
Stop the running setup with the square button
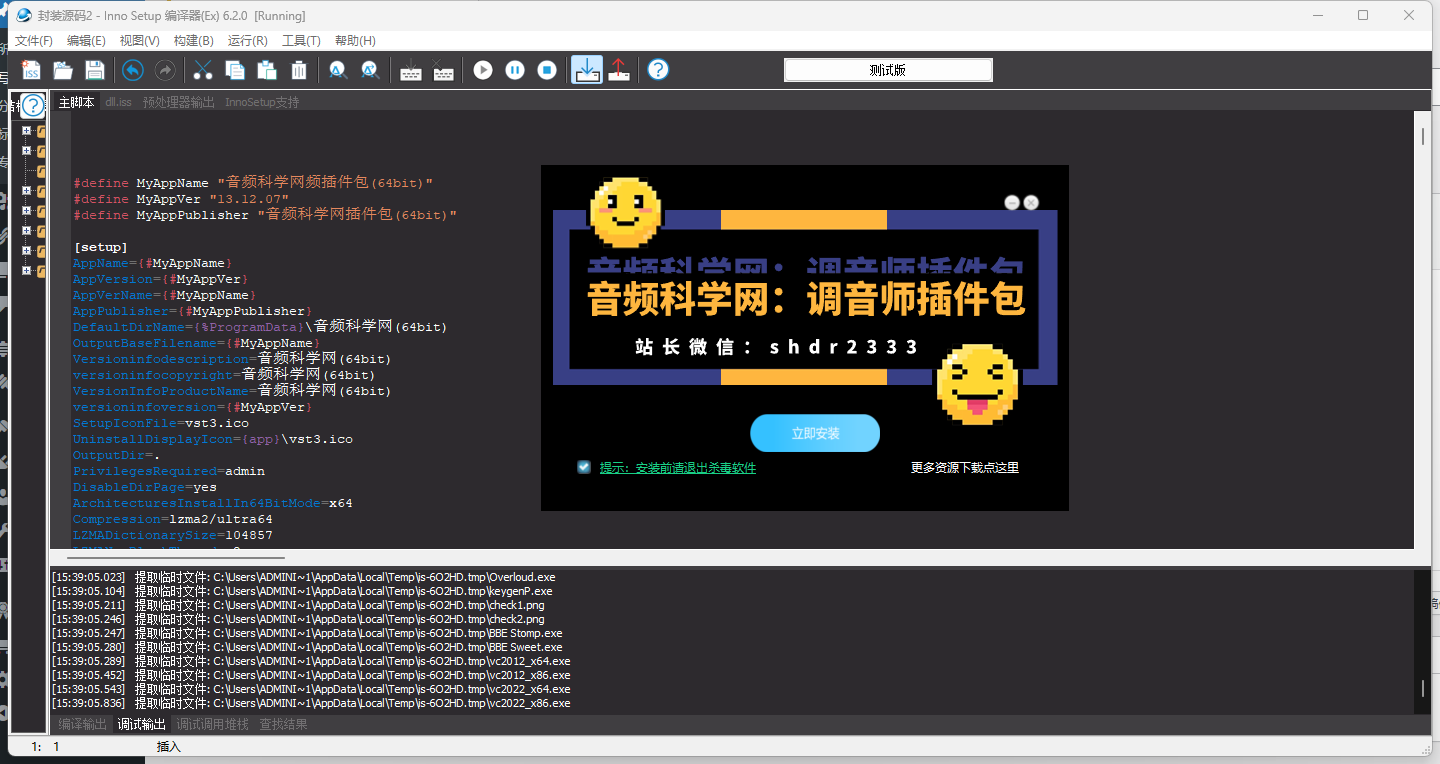[x=547, y=70]
